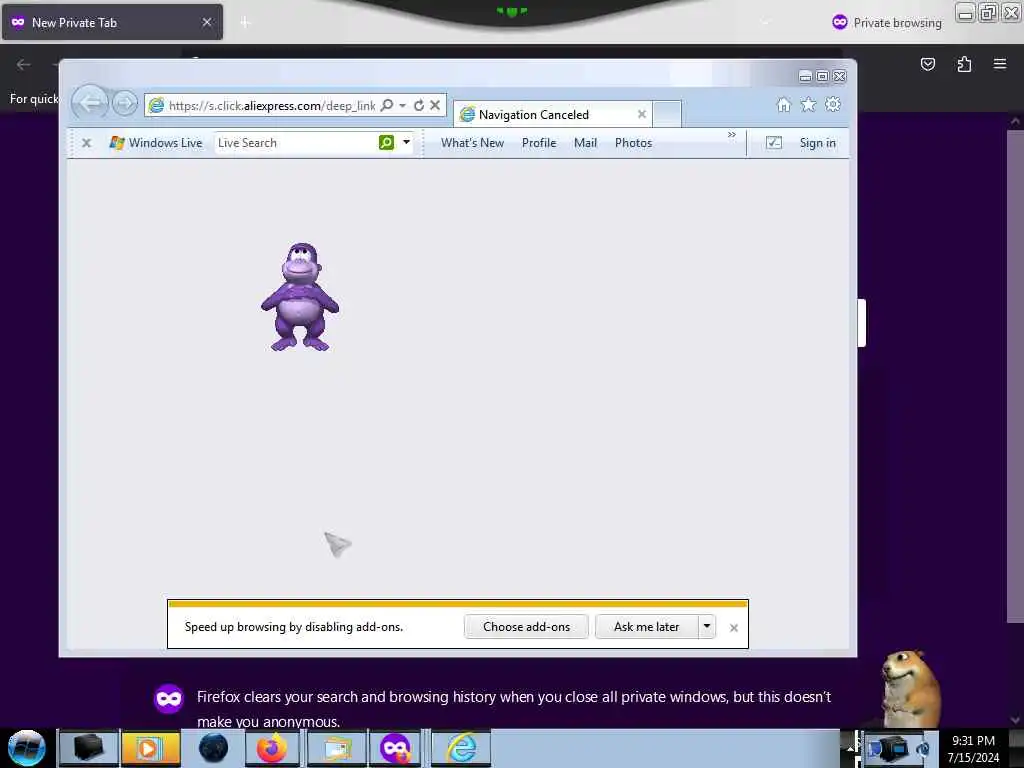Switch to Firefox Private Browsing taskbar icon
The width and height of the screenshot is (1024, 768).
point(395,748)
